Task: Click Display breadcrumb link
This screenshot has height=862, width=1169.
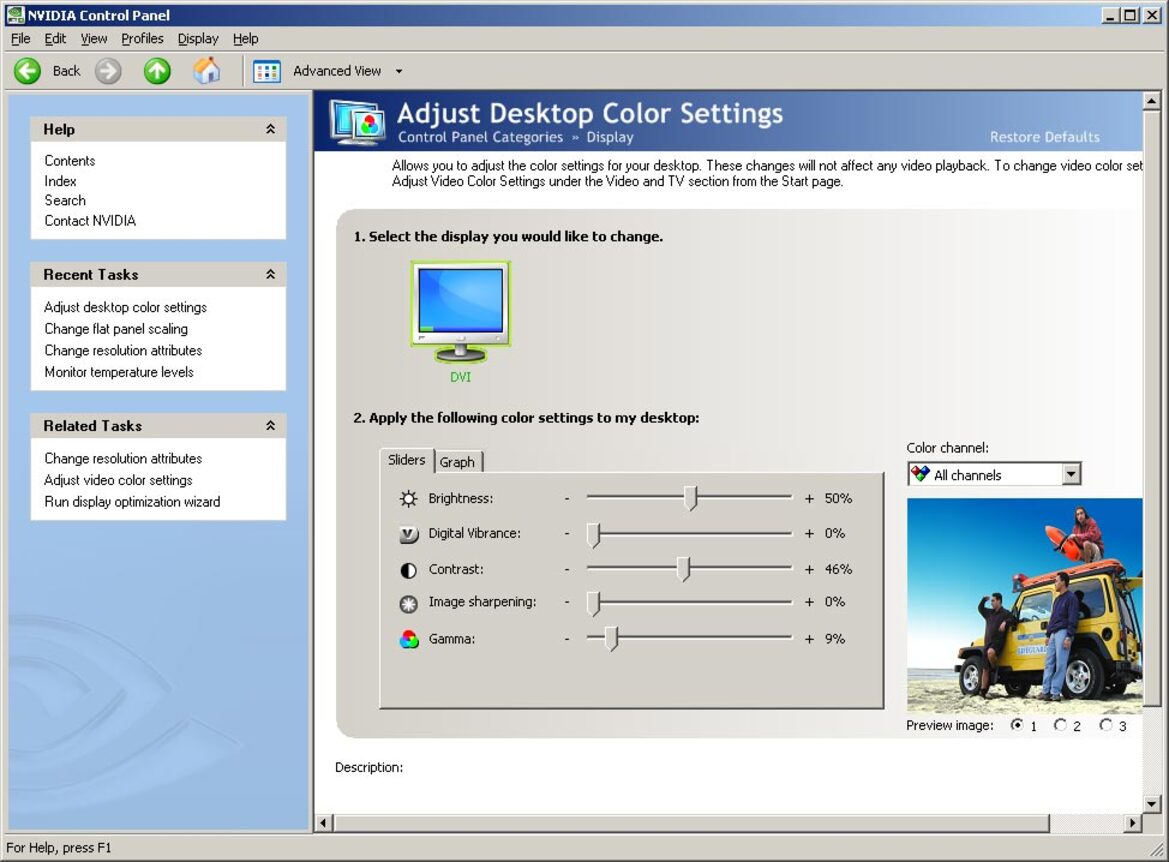Action: click(610, 137)
